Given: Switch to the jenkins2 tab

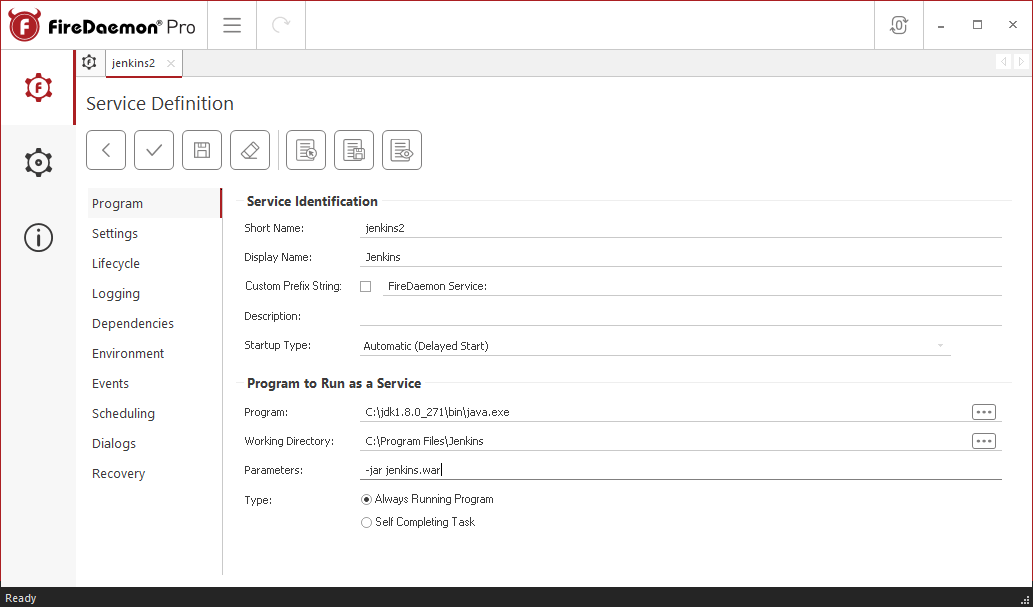Looking at the screenshot, I should pos(134,63).
